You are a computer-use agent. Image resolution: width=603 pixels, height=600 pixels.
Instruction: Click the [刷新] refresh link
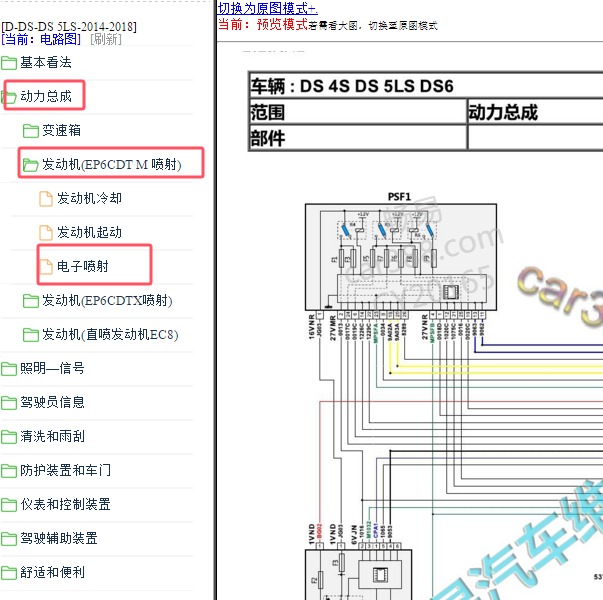(x=106, y=39)
